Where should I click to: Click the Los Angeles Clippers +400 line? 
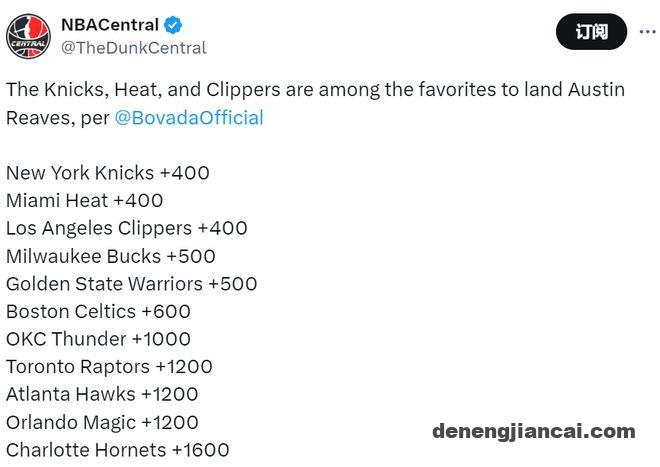coord(127,228)
